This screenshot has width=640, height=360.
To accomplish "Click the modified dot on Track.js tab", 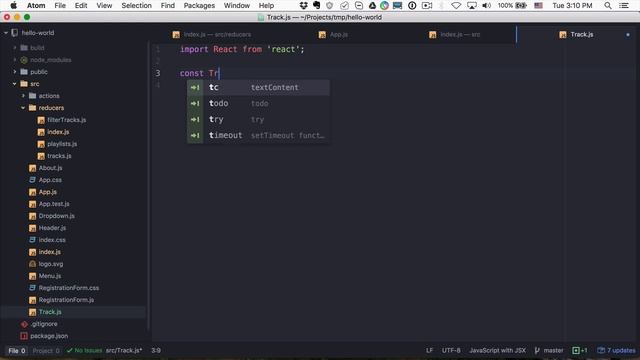I will coord(628,35).
